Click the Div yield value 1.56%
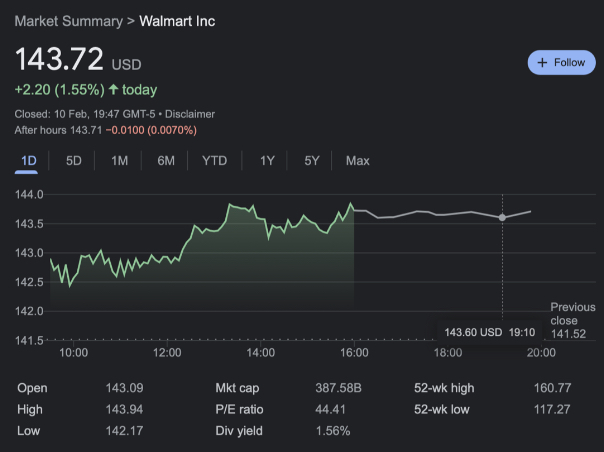 [x=333, y=431]
